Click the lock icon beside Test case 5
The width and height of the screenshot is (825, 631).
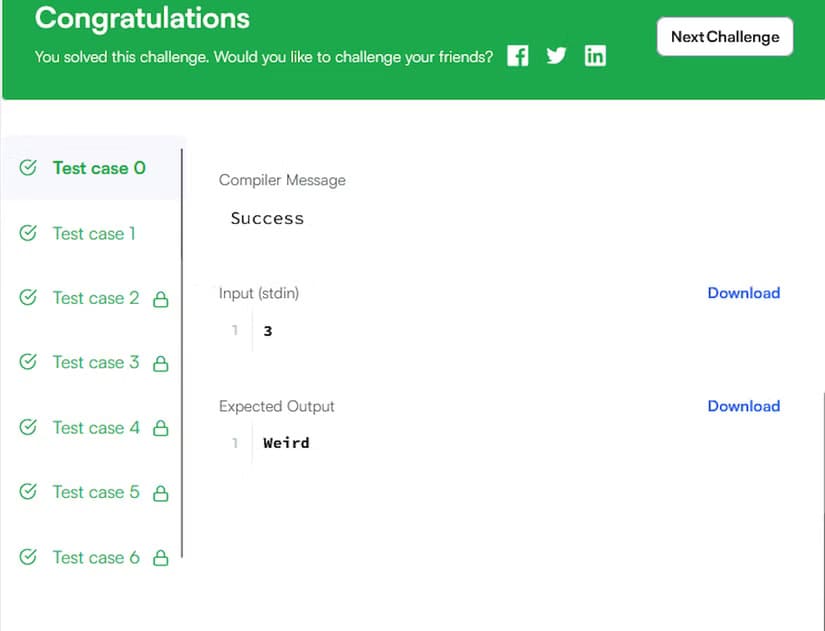[x=160, y=493]
